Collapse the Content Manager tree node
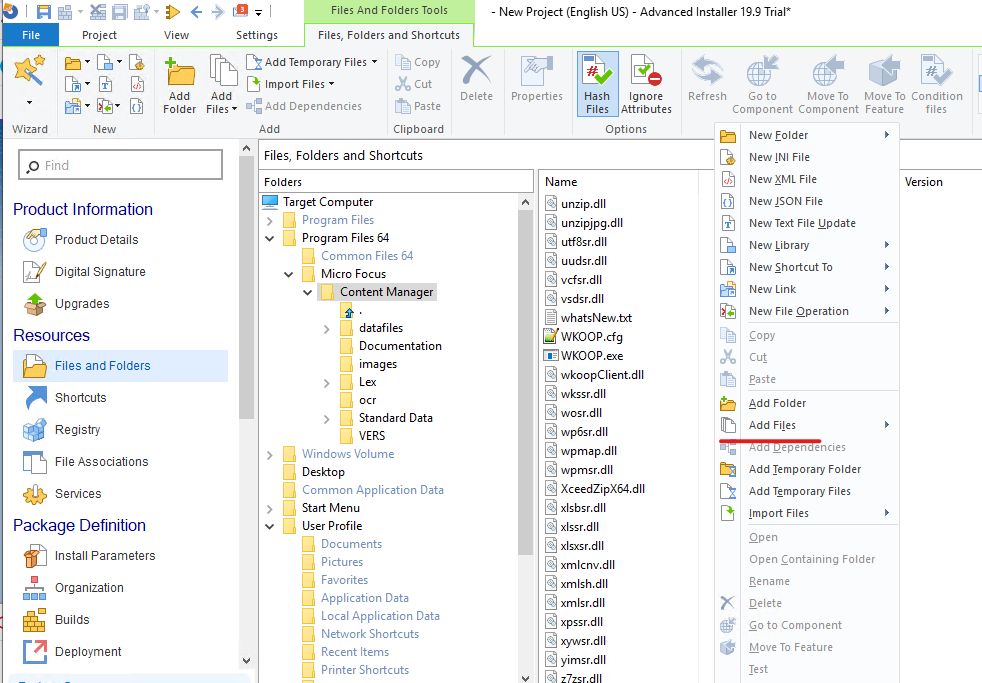 coord(307,291)
